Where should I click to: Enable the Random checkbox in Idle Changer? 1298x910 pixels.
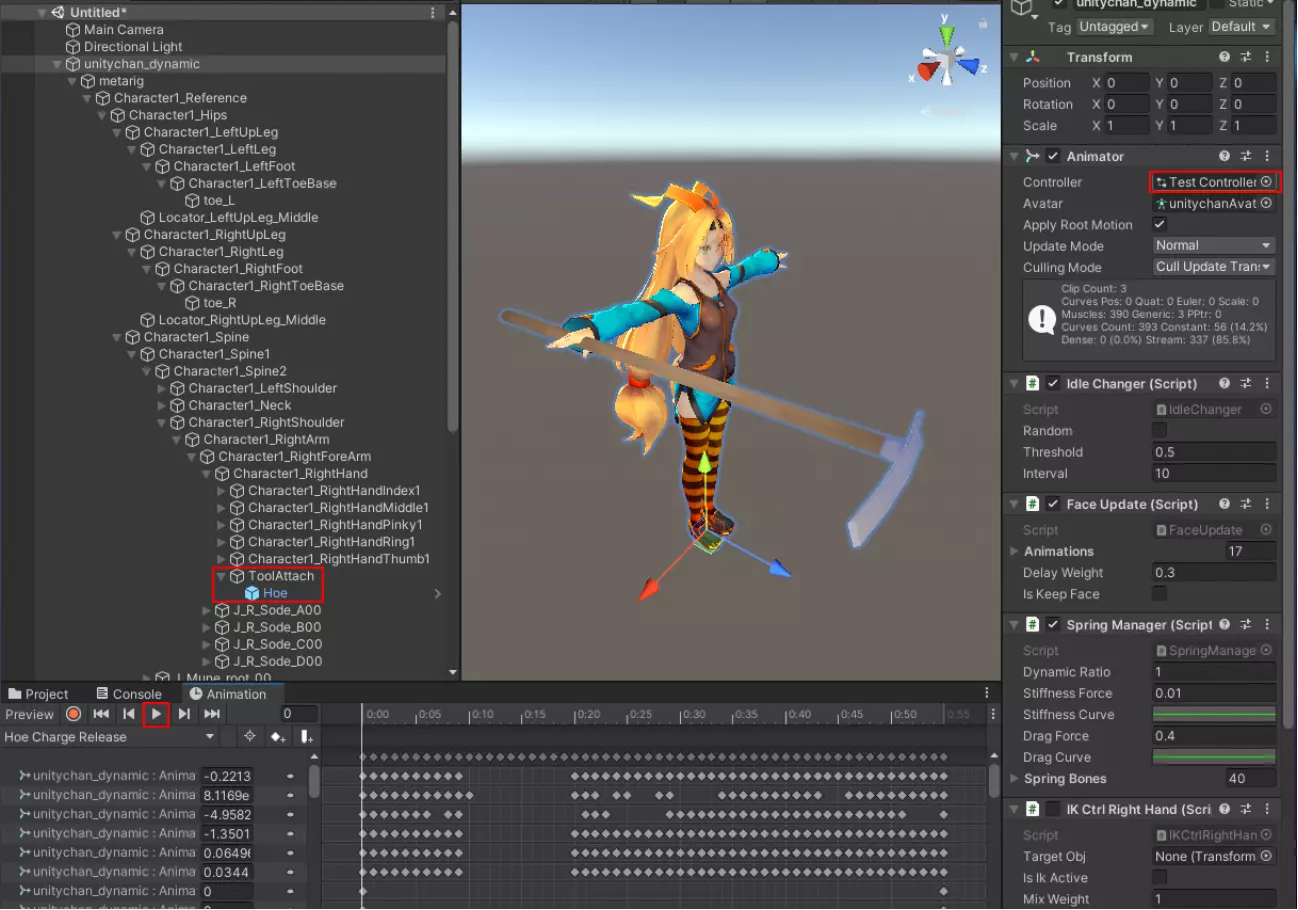pyautogui.click(x=1159, y=430)
